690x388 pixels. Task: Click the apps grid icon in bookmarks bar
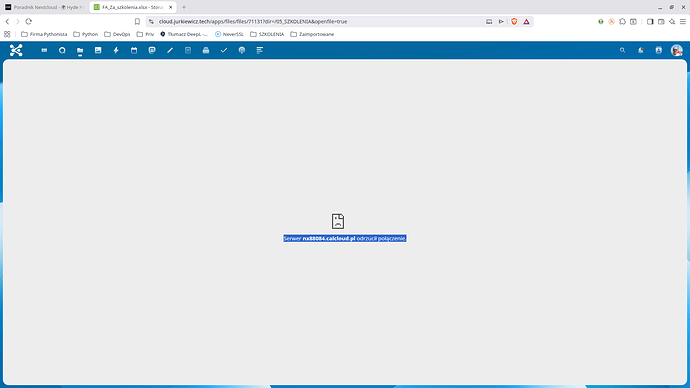(x=7, y=34)
